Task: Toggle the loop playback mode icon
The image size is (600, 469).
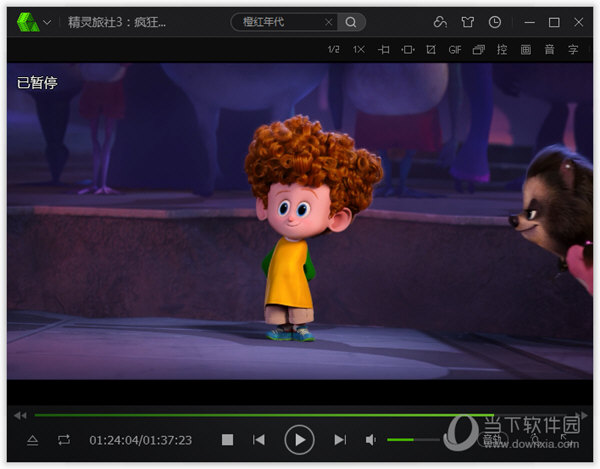Action: pyautogui.click(x=64, y=440)
